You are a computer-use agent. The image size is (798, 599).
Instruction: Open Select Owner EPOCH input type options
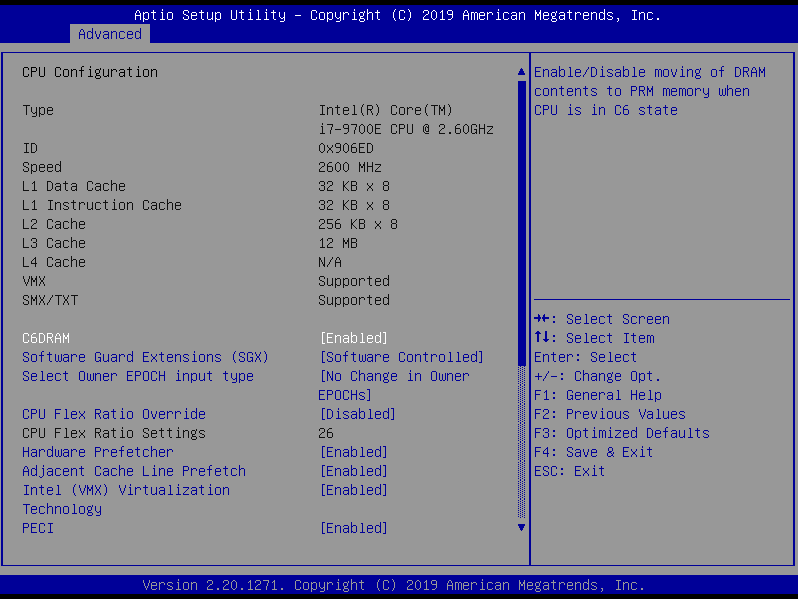pos(394,377)
